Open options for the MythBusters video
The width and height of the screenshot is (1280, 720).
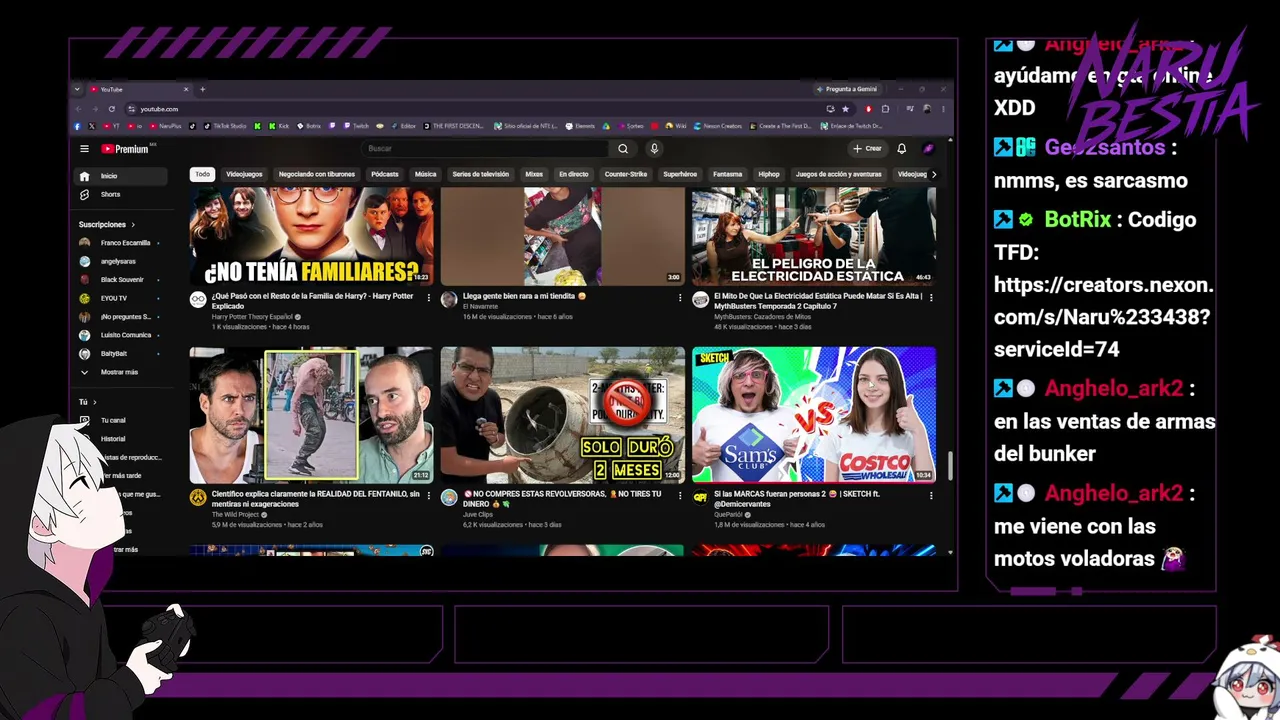pos(931,298)
